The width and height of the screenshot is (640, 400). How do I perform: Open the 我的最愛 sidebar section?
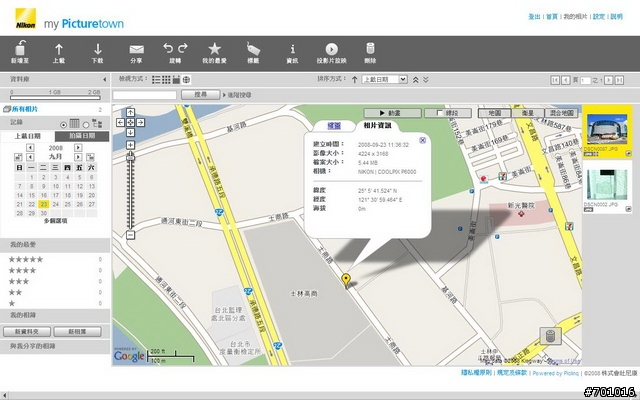click(55, 244)
